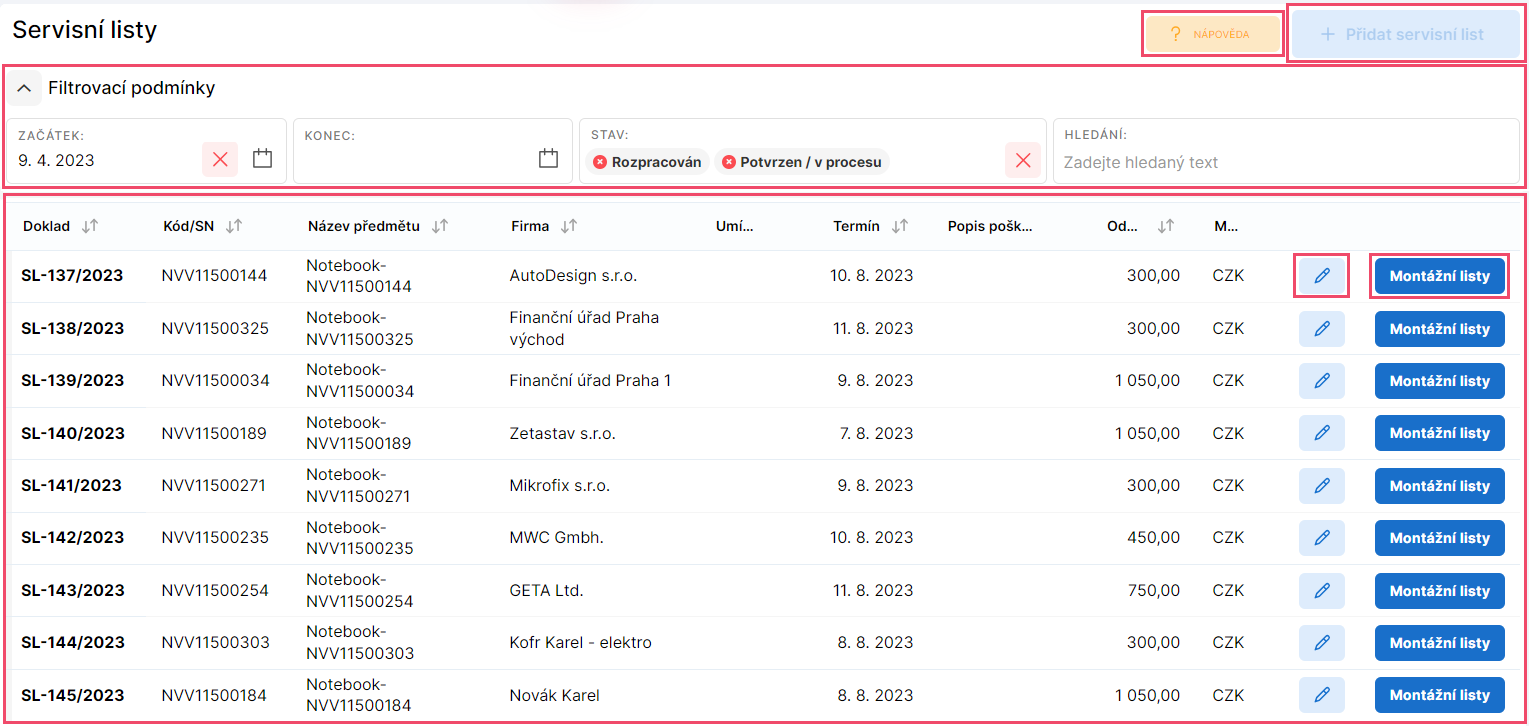
Task: Open Montážní listy for SL-137/2023
Action: pos(1440,276)
